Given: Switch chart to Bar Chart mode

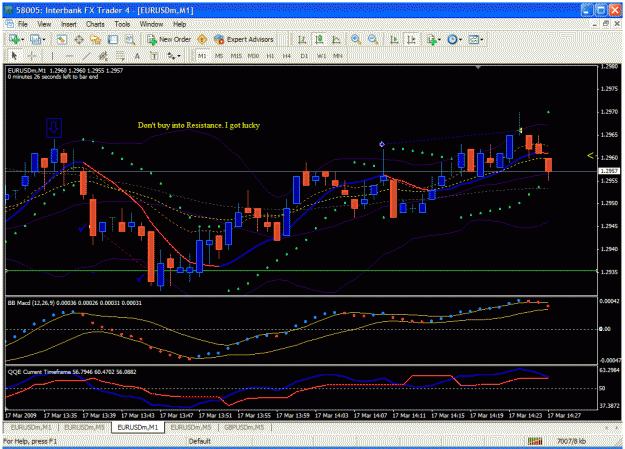Looking at the screenshot, I should click(x=302, y=39).
